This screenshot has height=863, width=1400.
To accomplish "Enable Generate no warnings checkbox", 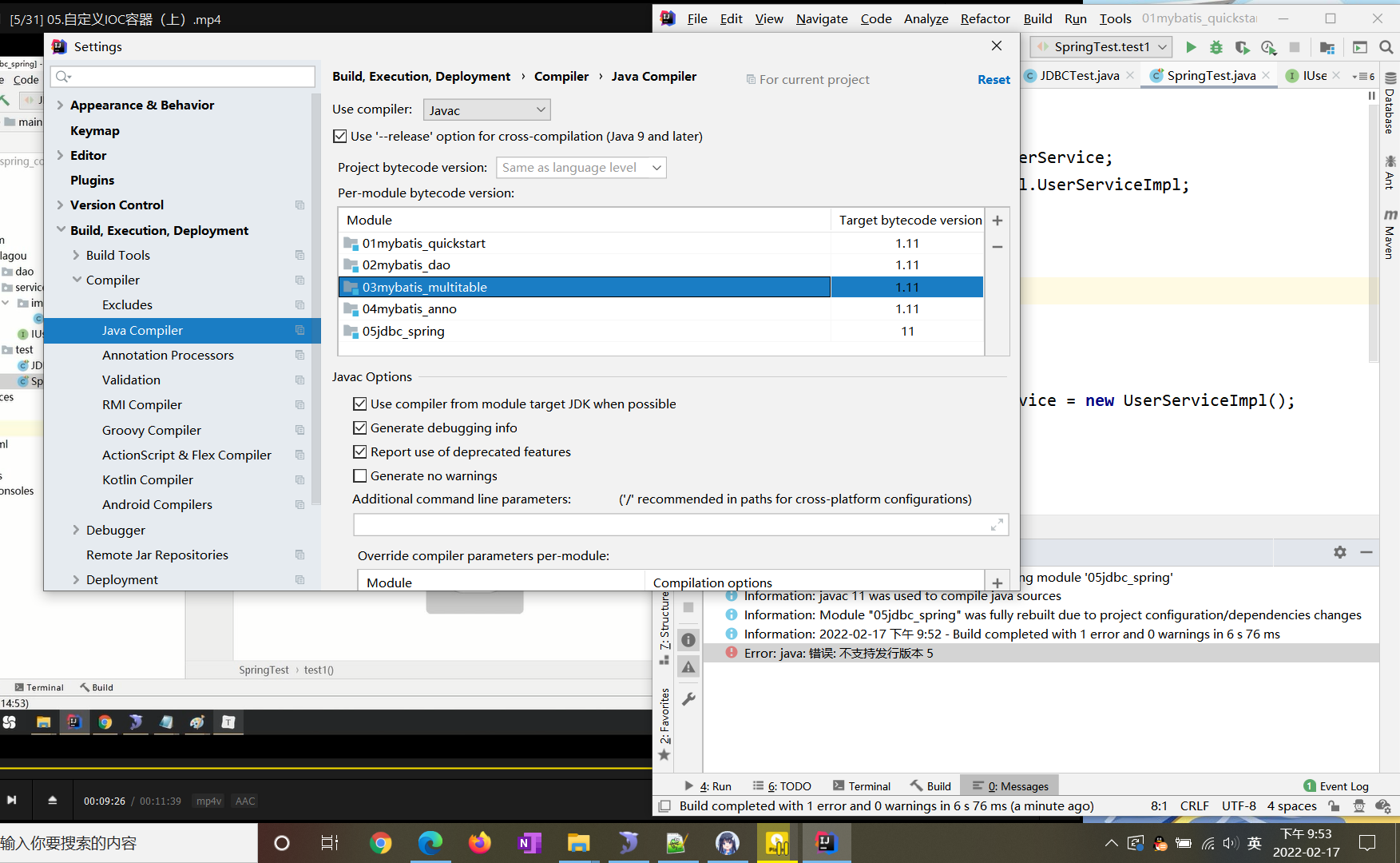I will click(360, 476).
